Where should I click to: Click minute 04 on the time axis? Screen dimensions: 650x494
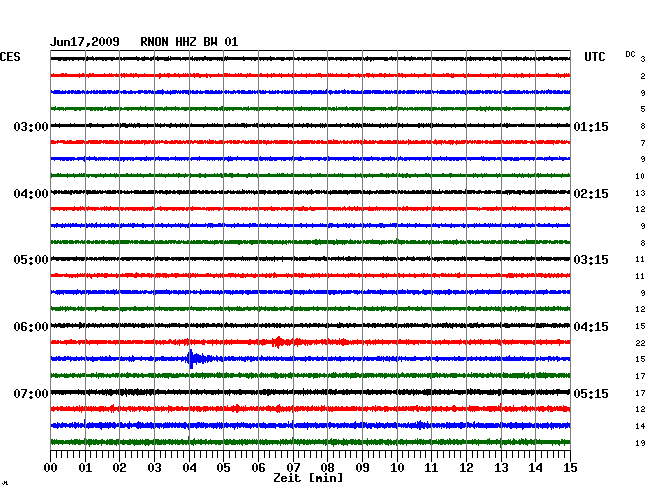189,467
